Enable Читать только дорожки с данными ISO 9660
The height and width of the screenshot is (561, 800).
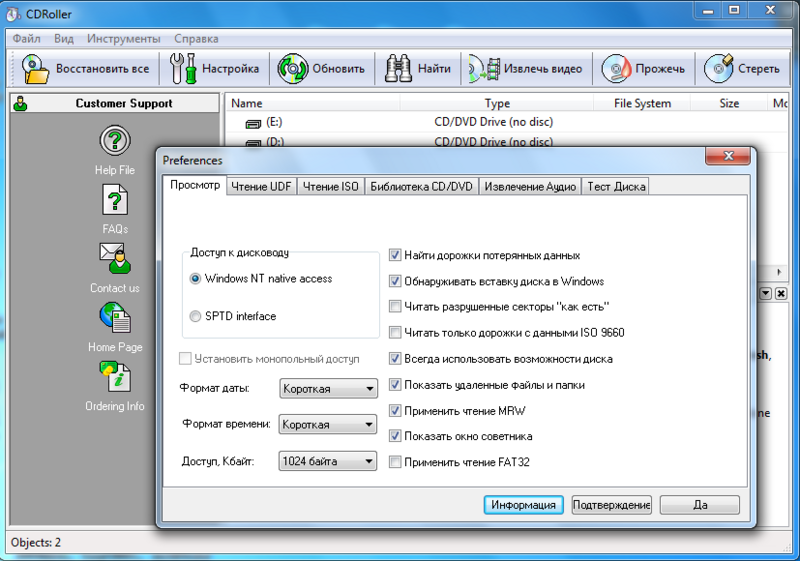[395, 333]
